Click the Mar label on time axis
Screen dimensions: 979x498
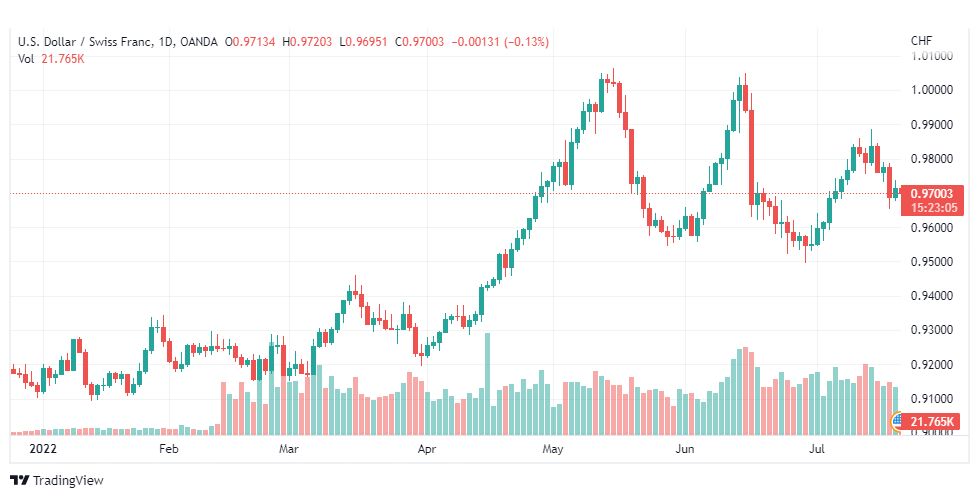pos(289,449)
